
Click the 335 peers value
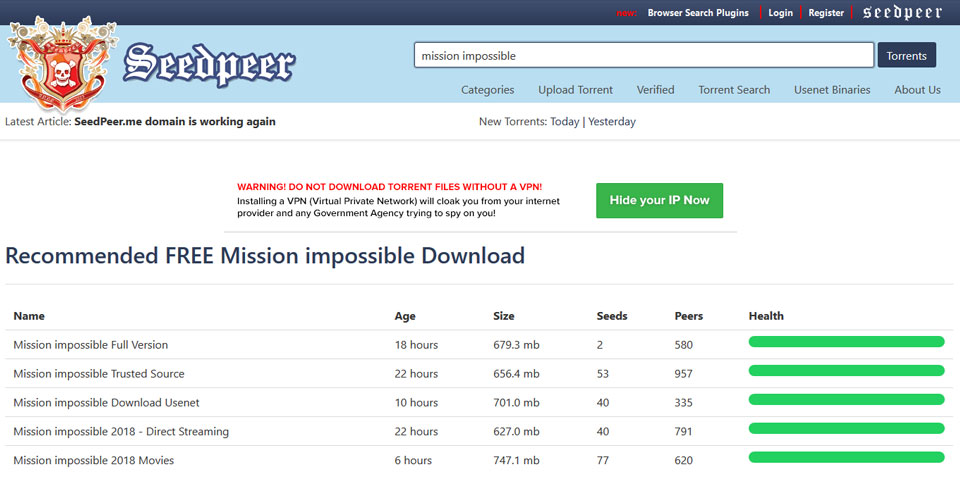[x=683, y=403]
